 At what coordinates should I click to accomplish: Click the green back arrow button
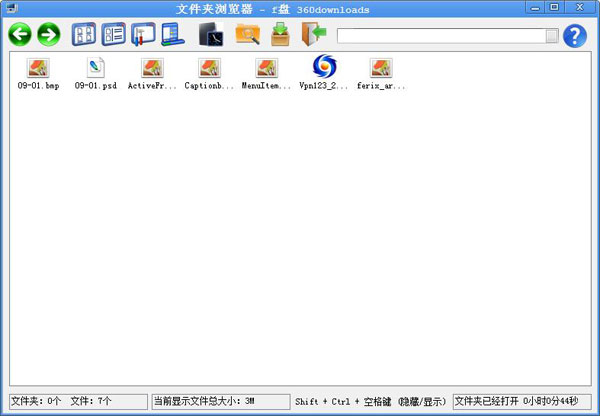coord(20,36)
